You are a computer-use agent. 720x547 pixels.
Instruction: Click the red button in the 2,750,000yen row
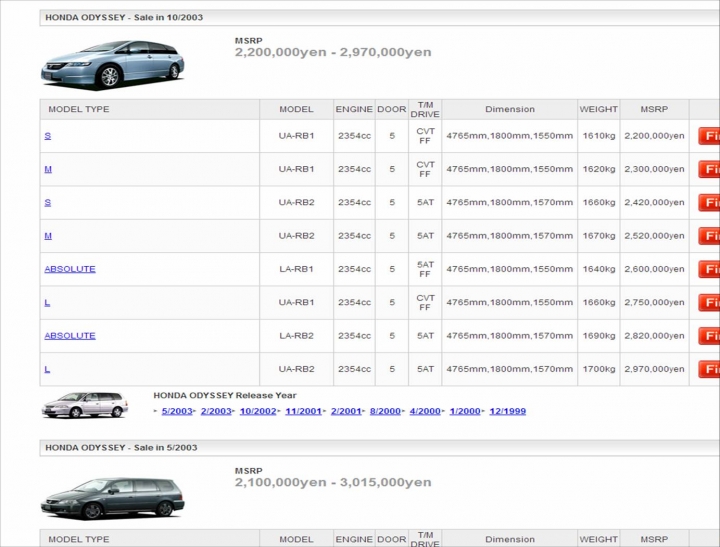(x=709, y=302)
